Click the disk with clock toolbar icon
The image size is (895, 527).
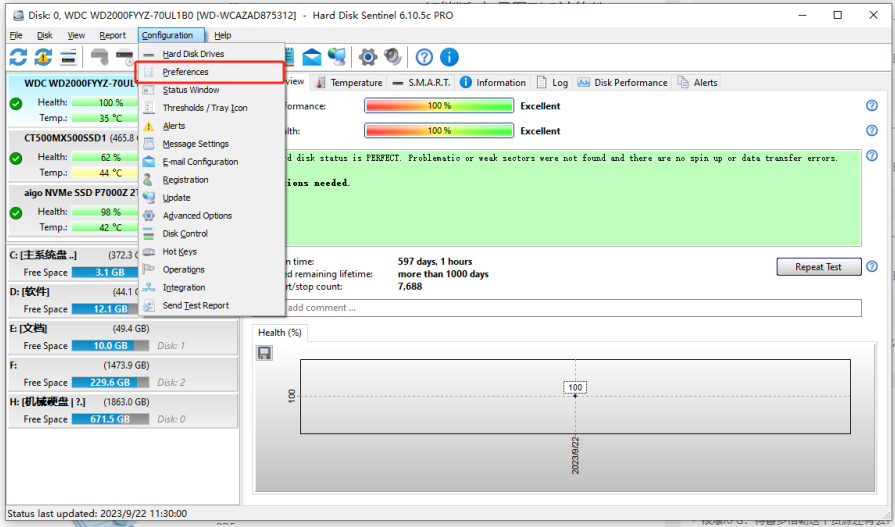125,57
